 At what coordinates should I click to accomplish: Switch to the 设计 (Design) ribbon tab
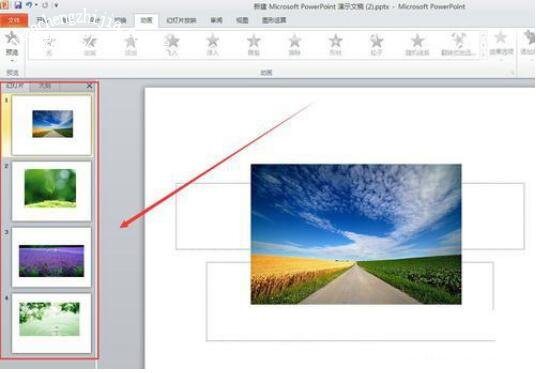click(95, 21)
